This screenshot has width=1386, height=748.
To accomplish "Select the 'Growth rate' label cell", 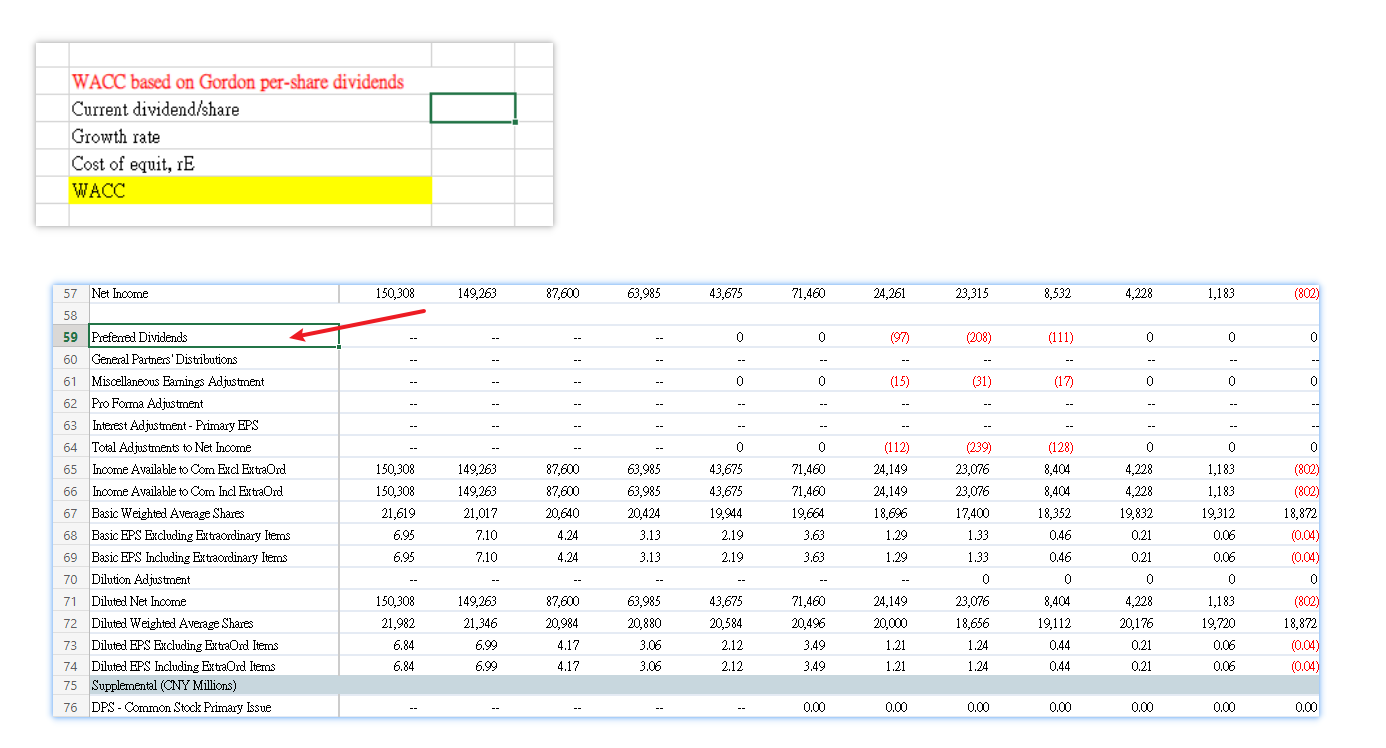I will click(250, 136).
